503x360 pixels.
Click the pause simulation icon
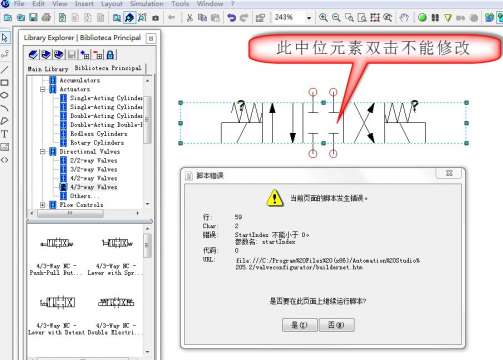(x=435, y=17)
